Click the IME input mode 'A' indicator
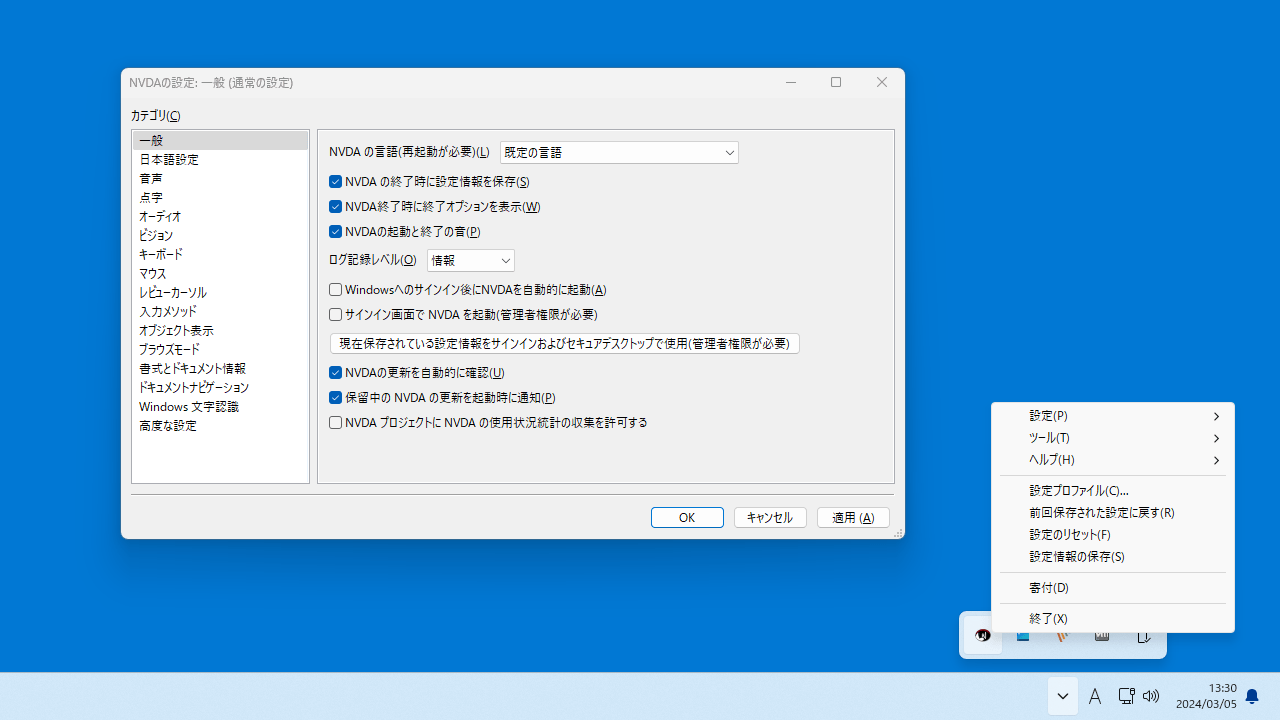Image resolution: width=1280 pixels, height=720 pixels. pos(1095,696)
